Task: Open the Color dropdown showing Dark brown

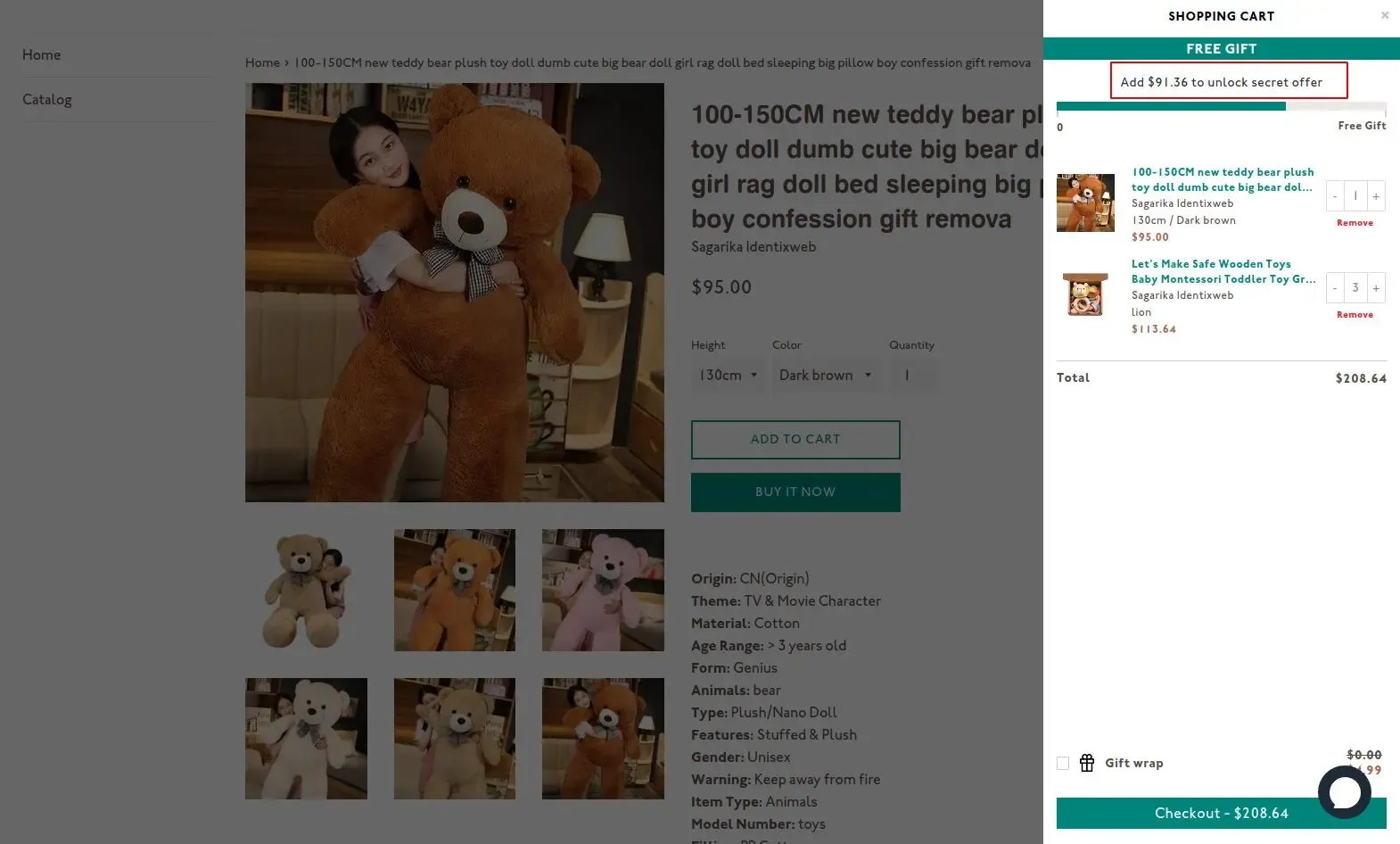Action: (x=826, y=376)
